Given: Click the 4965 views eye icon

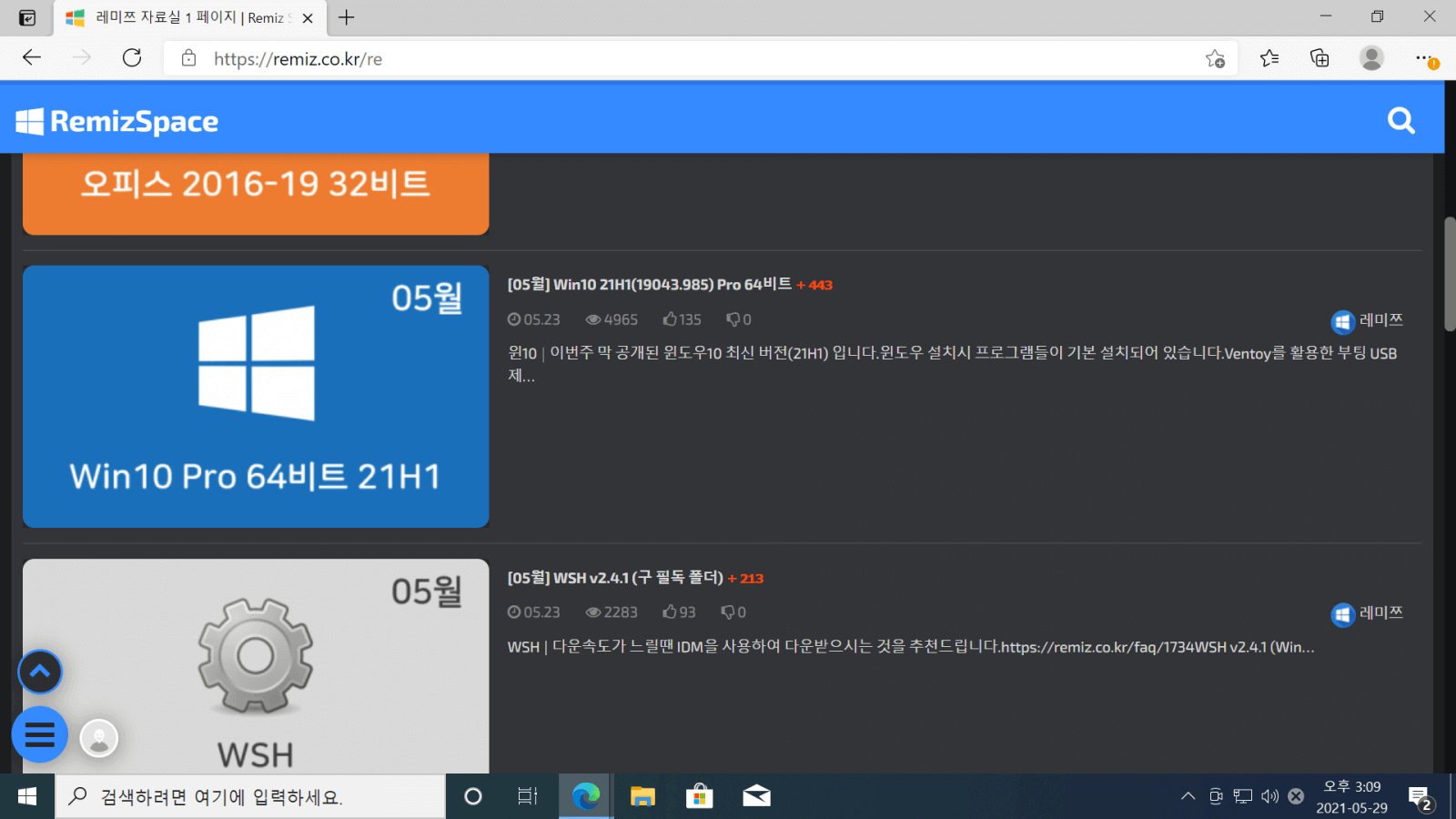Looking at the screenshot, I should click(x=593, y=319).
